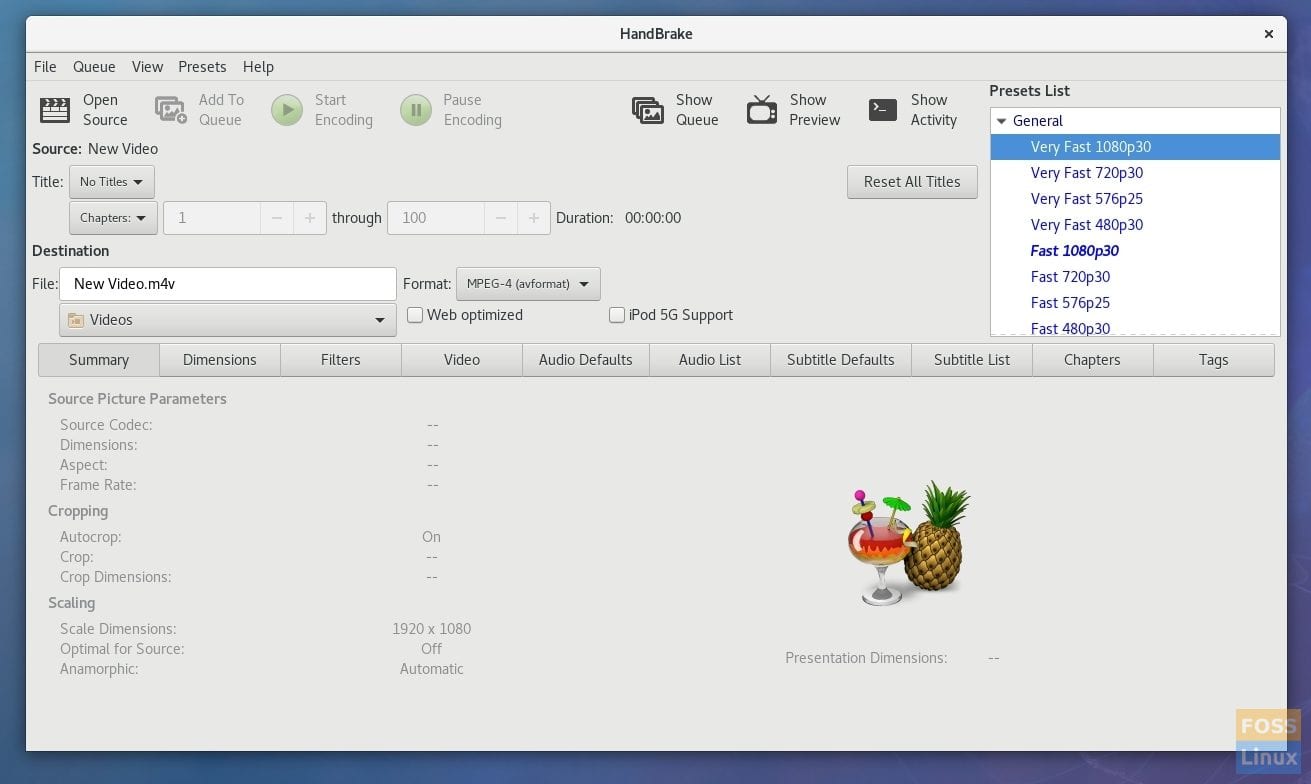This screenshot has height=784, width=1311.
Task: Select the Very Fast 576p25 preset
Action: click(x=1135, y=199)
